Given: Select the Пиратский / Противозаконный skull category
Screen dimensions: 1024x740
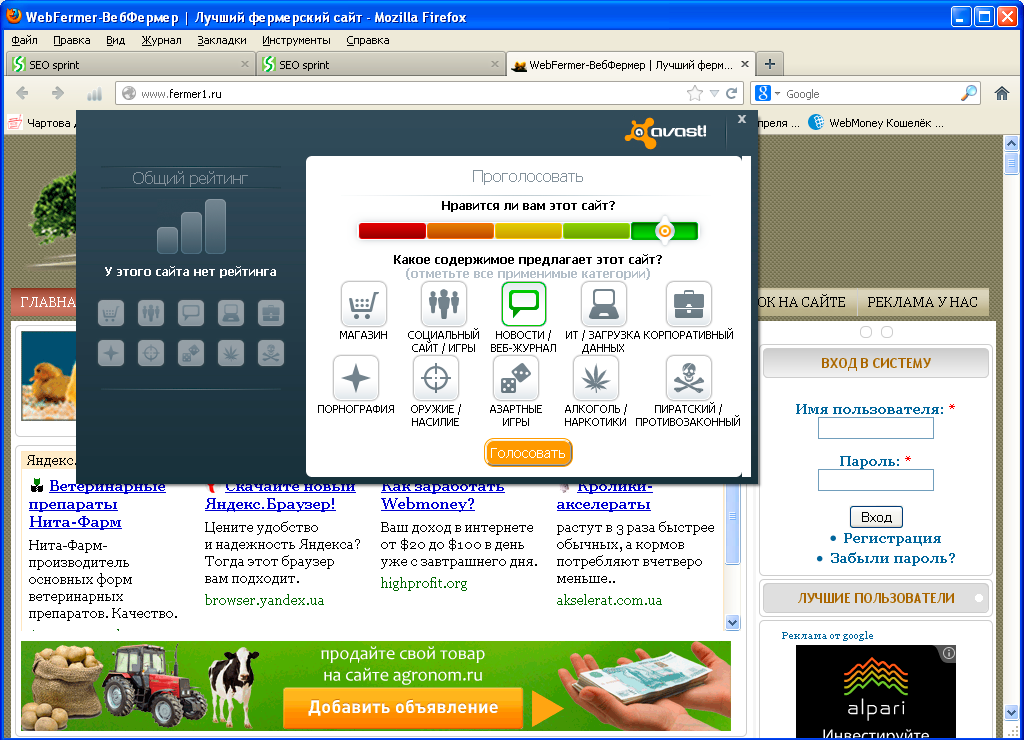Looking at the screenshot, I should click(688, 378).
